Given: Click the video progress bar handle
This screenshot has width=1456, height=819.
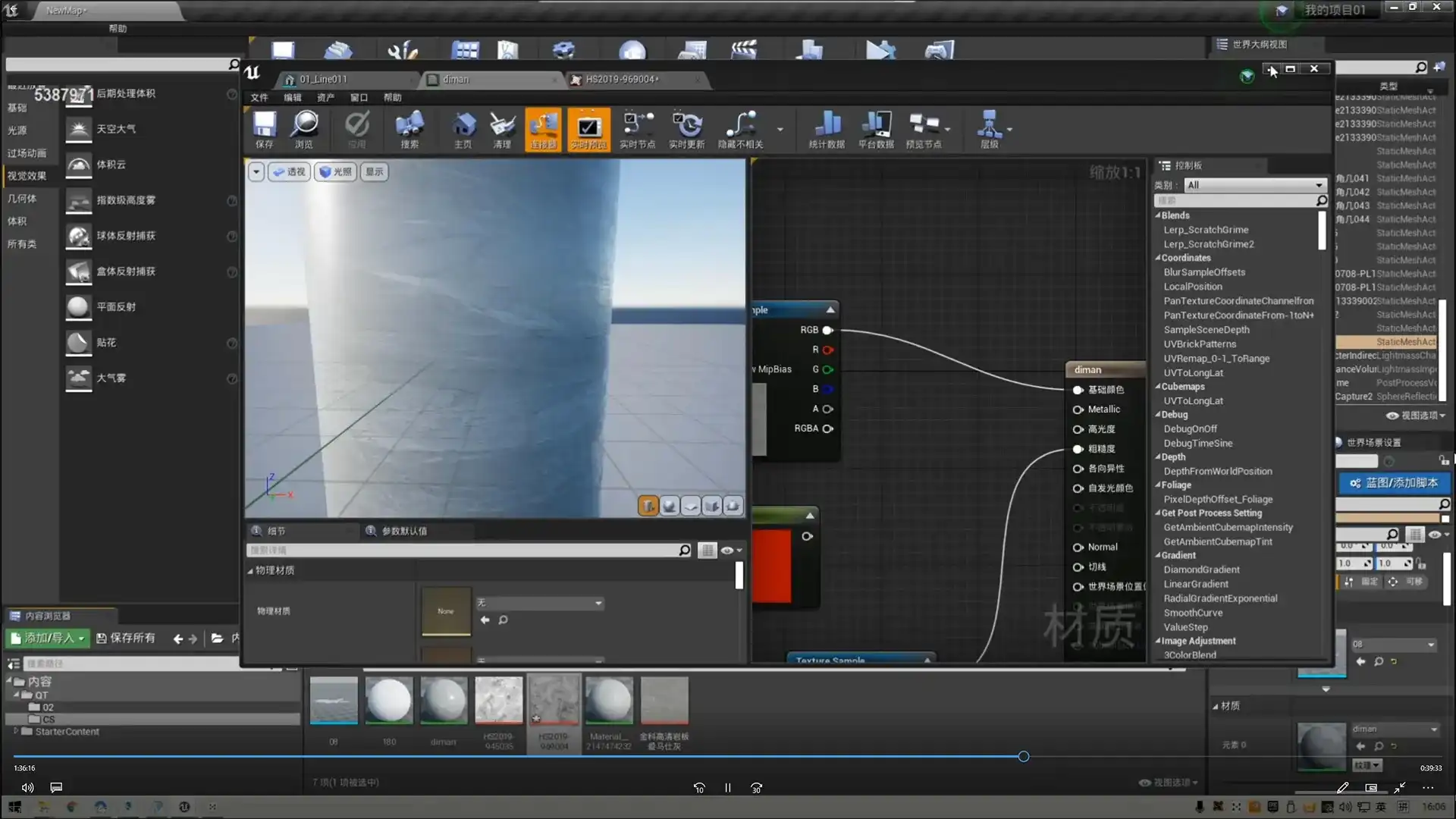Looking at the screenshot, I should (1024, 757).
